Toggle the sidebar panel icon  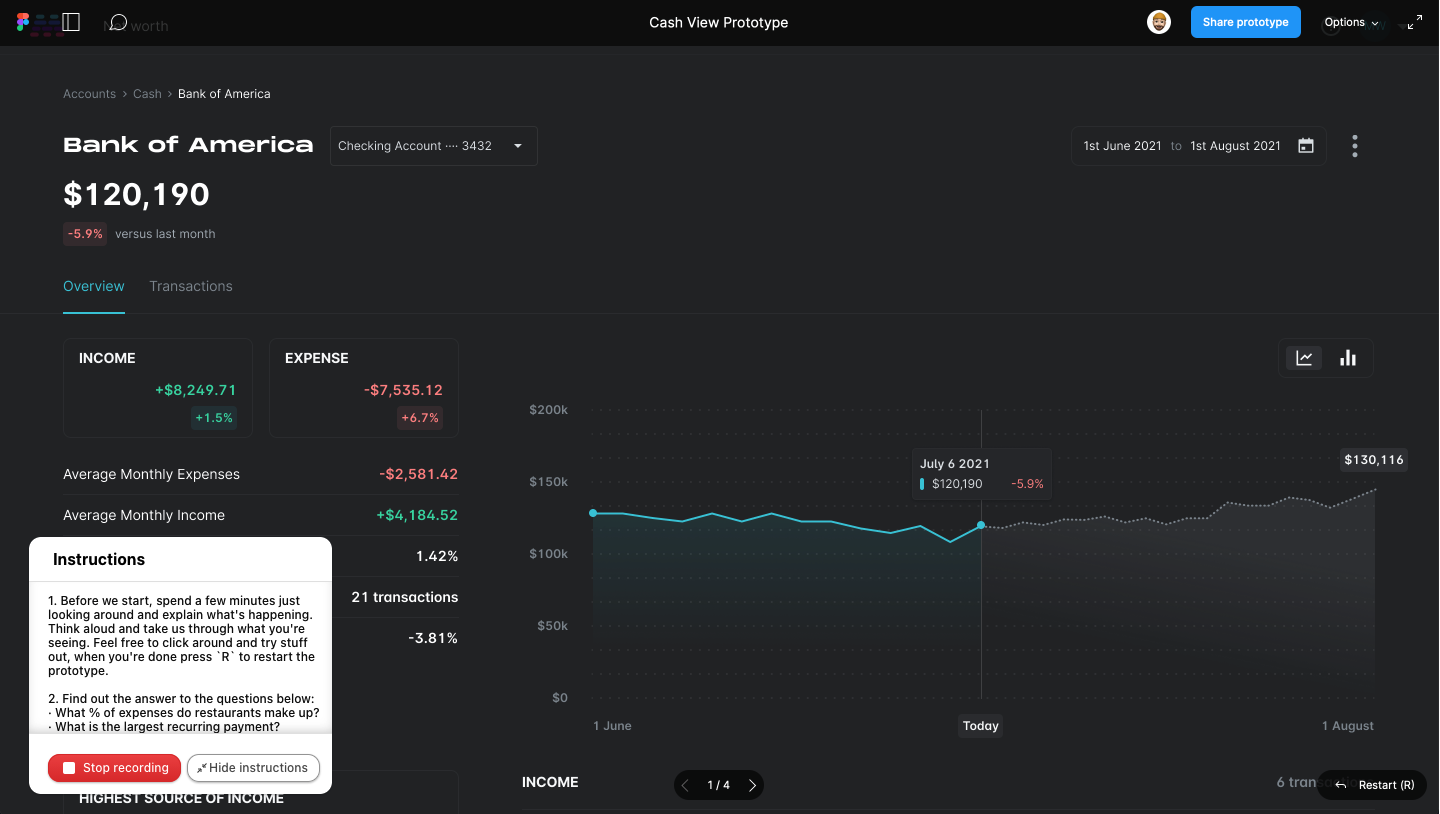click(x=70, y=22)
